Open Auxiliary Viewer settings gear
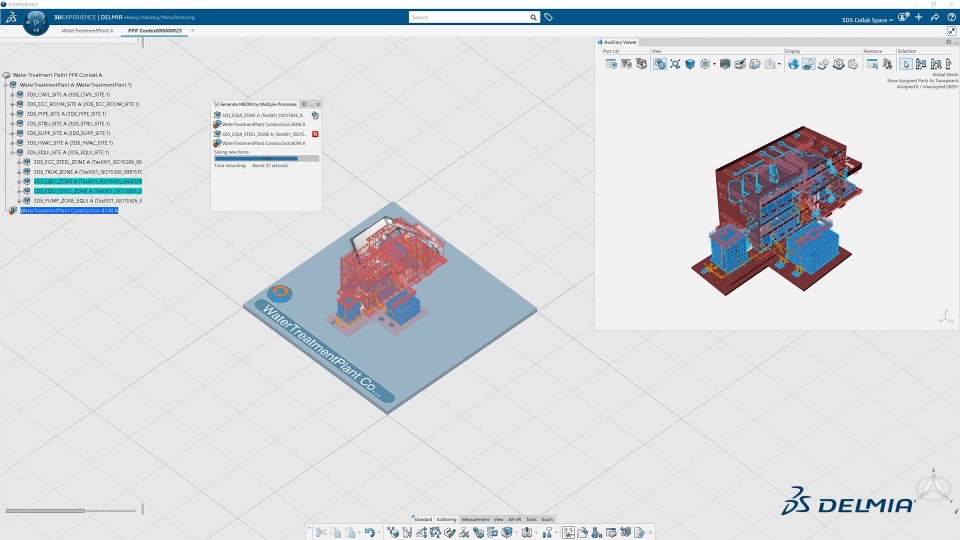The image size is (960, 540). coord(949,42)
